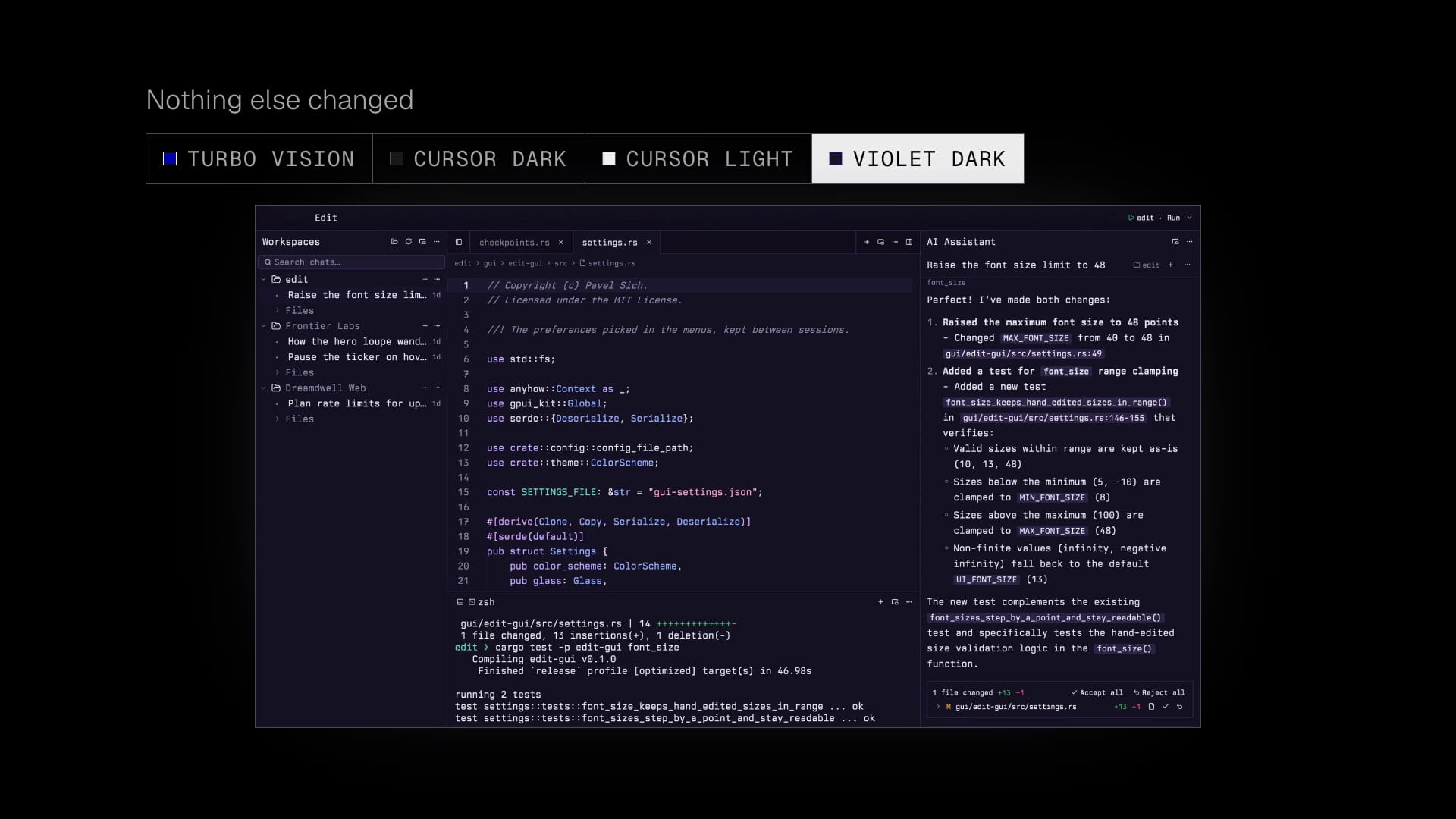Open chat 'Pause the ticker on hov…'
The width and height of the screenshot is (1456, 819).
point(357,357)
